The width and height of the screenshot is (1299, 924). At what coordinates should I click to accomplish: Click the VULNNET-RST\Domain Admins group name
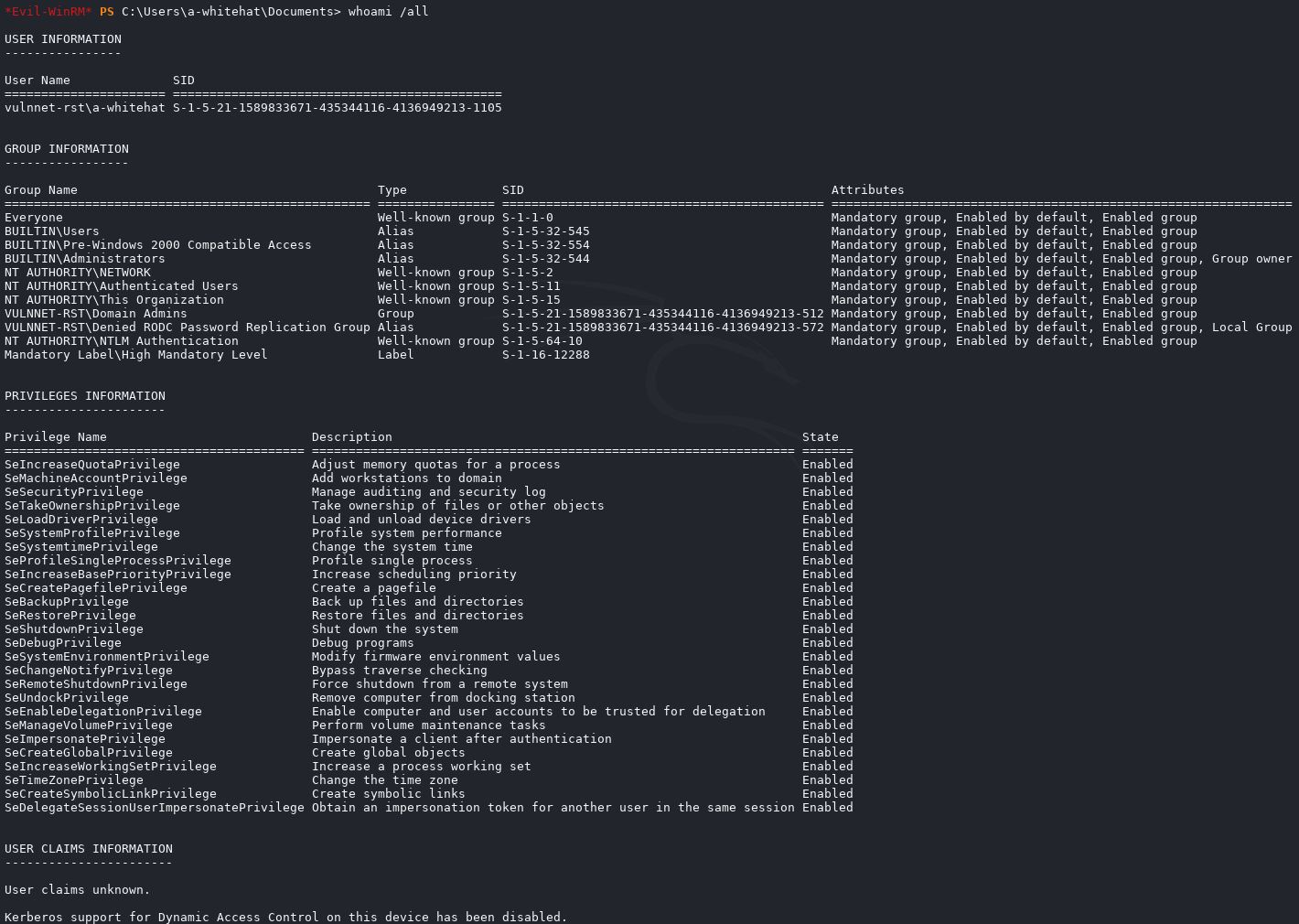pyautogui.click(x=95, y=314)
